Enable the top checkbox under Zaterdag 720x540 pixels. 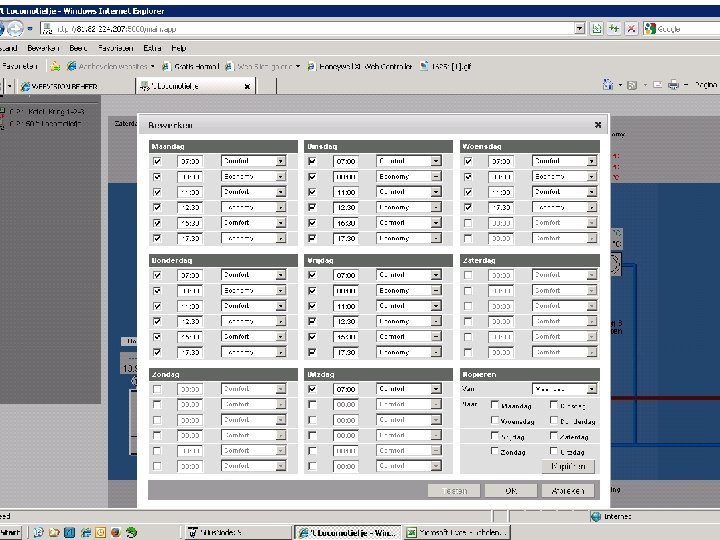tap(468, 275)
